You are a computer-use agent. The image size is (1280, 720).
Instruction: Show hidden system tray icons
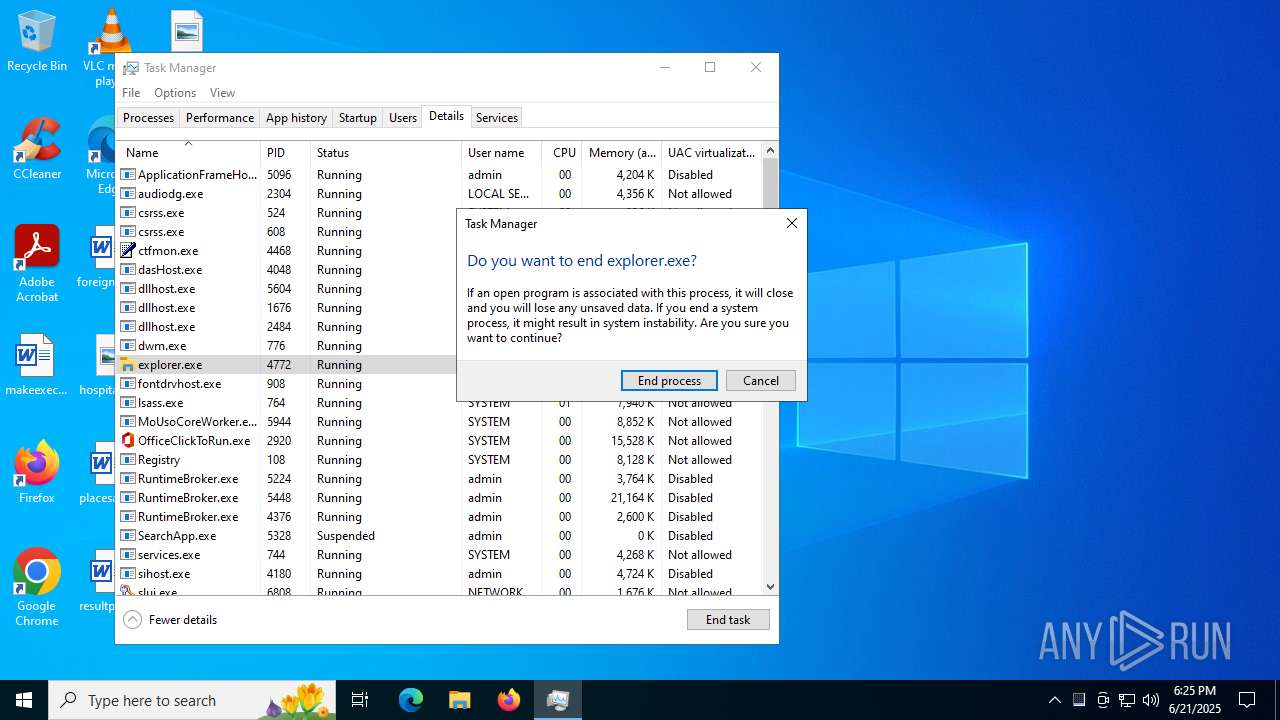[1054, 700]
